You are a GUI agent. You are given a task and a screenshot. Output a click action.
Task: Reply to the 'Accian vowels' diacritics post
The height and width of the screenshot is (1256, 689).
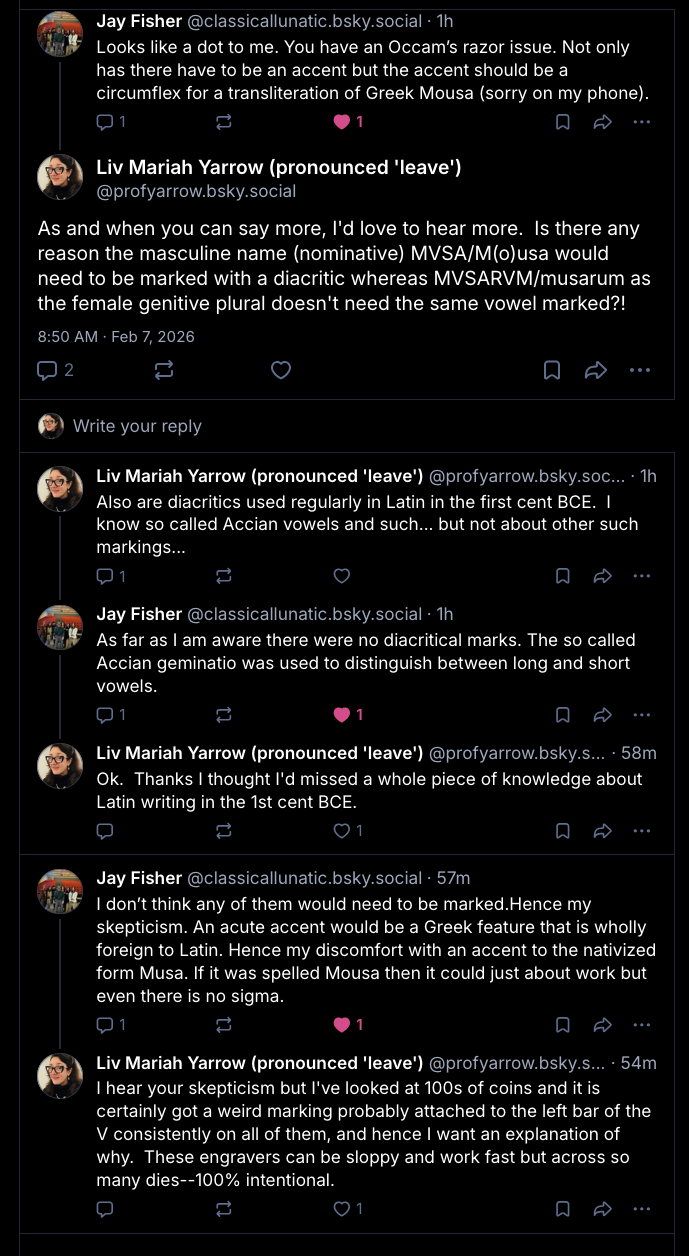pos(105,576)
